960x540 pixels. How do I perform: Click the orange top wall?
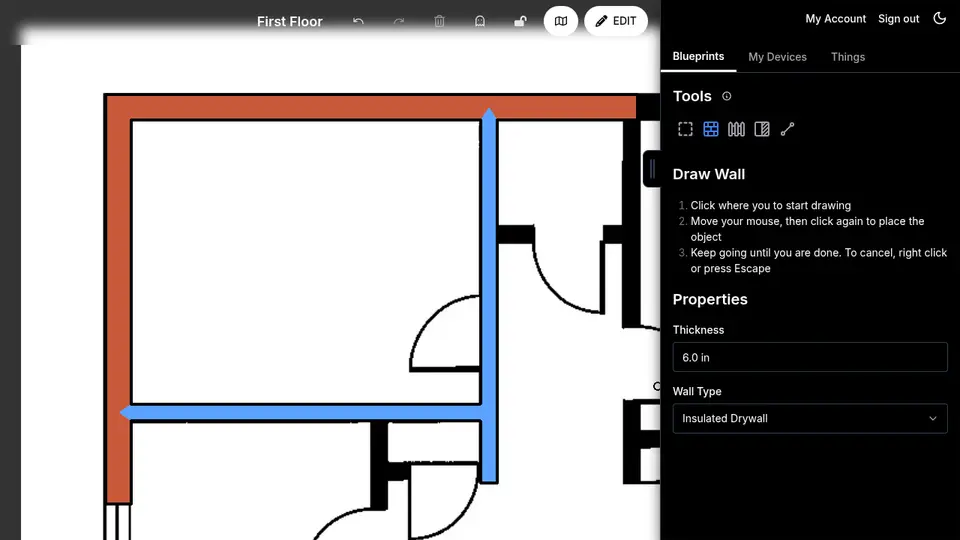pyautogui.click(x=371, y=107)
